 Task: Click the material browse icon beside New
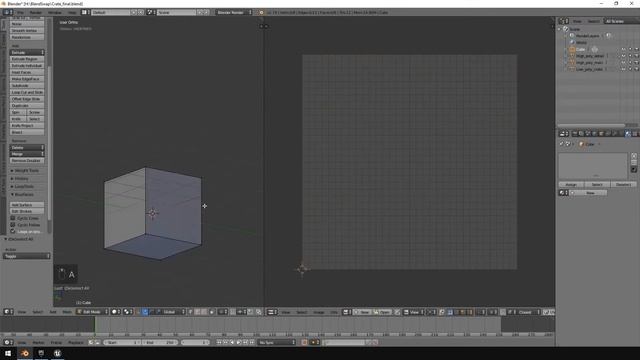pos(563,193)
